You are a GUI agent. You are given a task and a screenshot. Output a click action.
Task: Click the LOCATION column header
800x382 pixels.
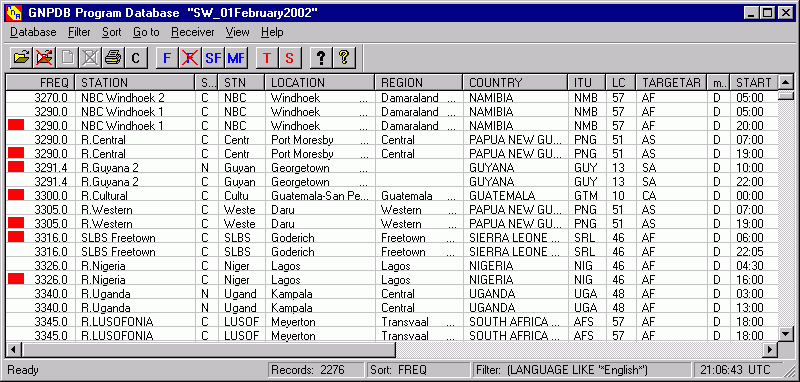pyautogui.click(x=320, y=82)
